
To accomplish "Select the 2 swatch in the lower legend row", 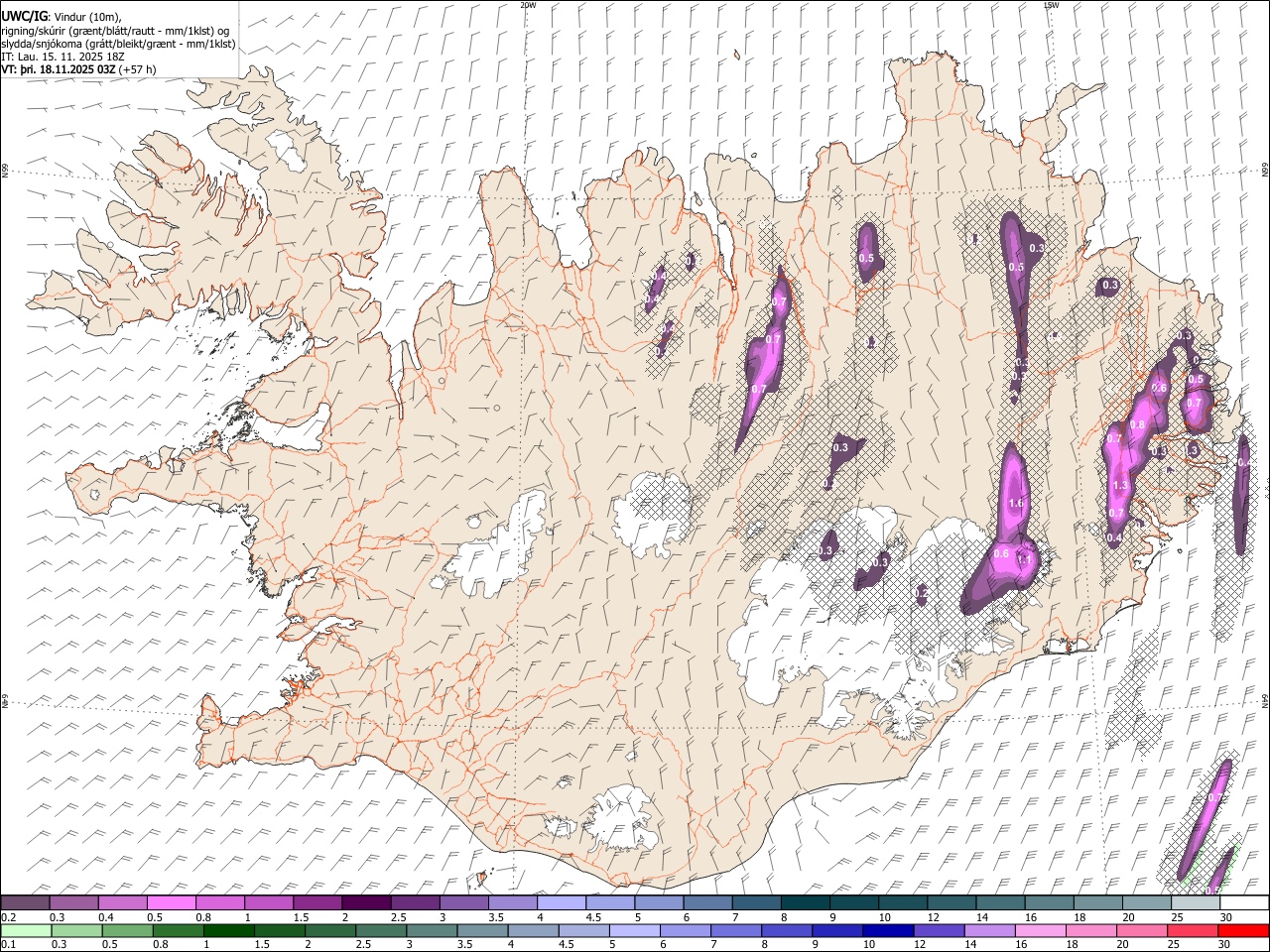I will coord(329,931).
